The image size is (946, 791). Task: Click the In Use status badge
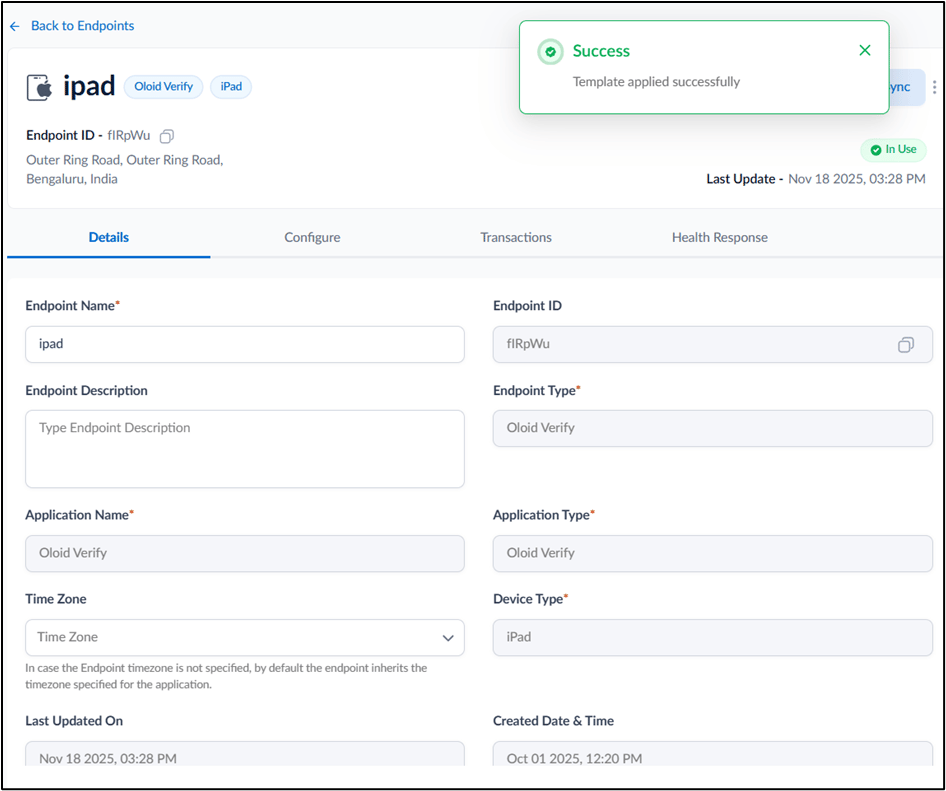click(x=894, y=150)
